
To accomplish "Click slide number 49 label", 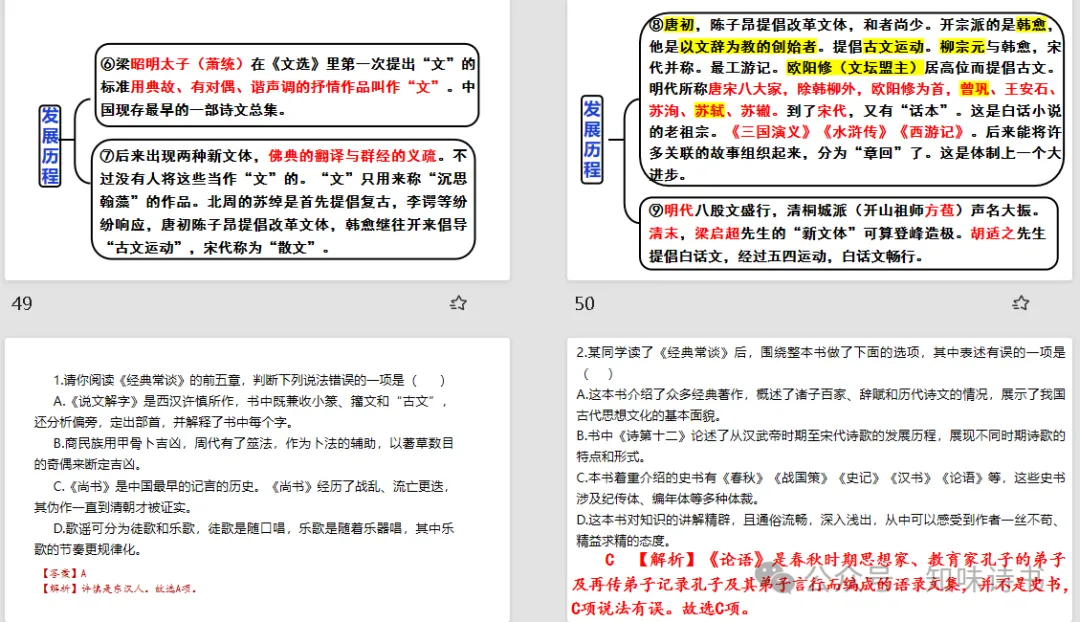I will [x=22, y=304].
